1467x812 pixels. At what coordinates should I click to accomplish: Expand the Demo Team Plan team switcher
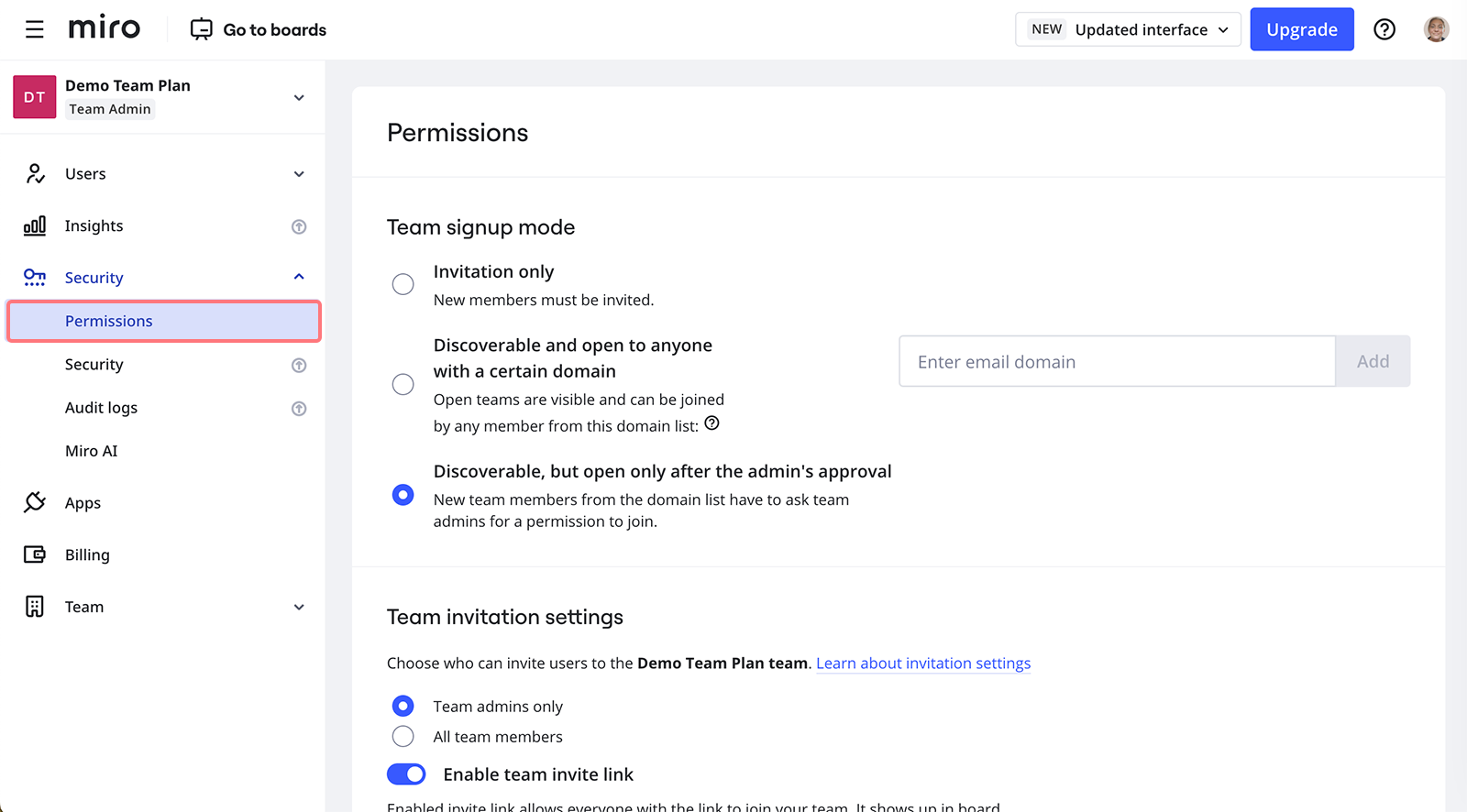tap(299, 97)
